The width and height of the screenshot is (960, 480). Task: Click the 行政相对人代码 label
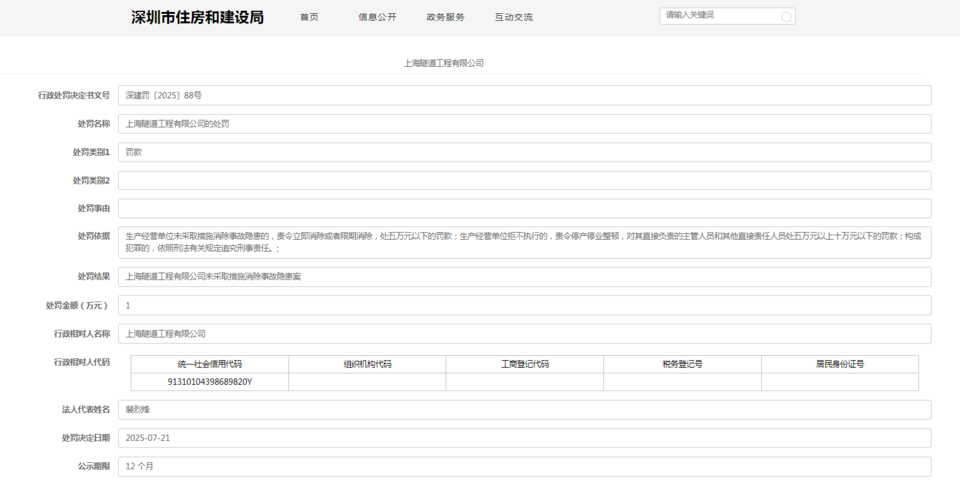(82, 362)
